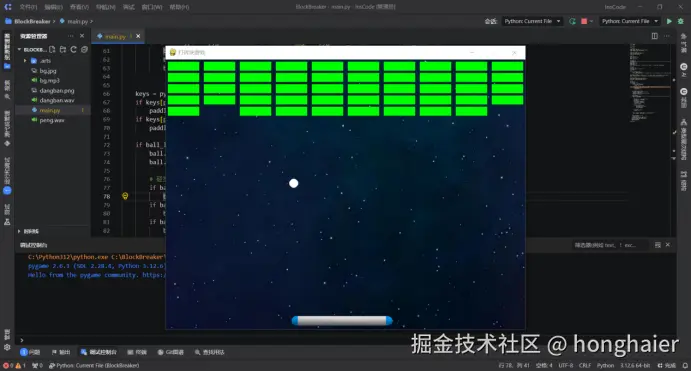Toggle the console list-view icon beside filter
The height and width of the screenshot is (371, 692).
[658, 245]
